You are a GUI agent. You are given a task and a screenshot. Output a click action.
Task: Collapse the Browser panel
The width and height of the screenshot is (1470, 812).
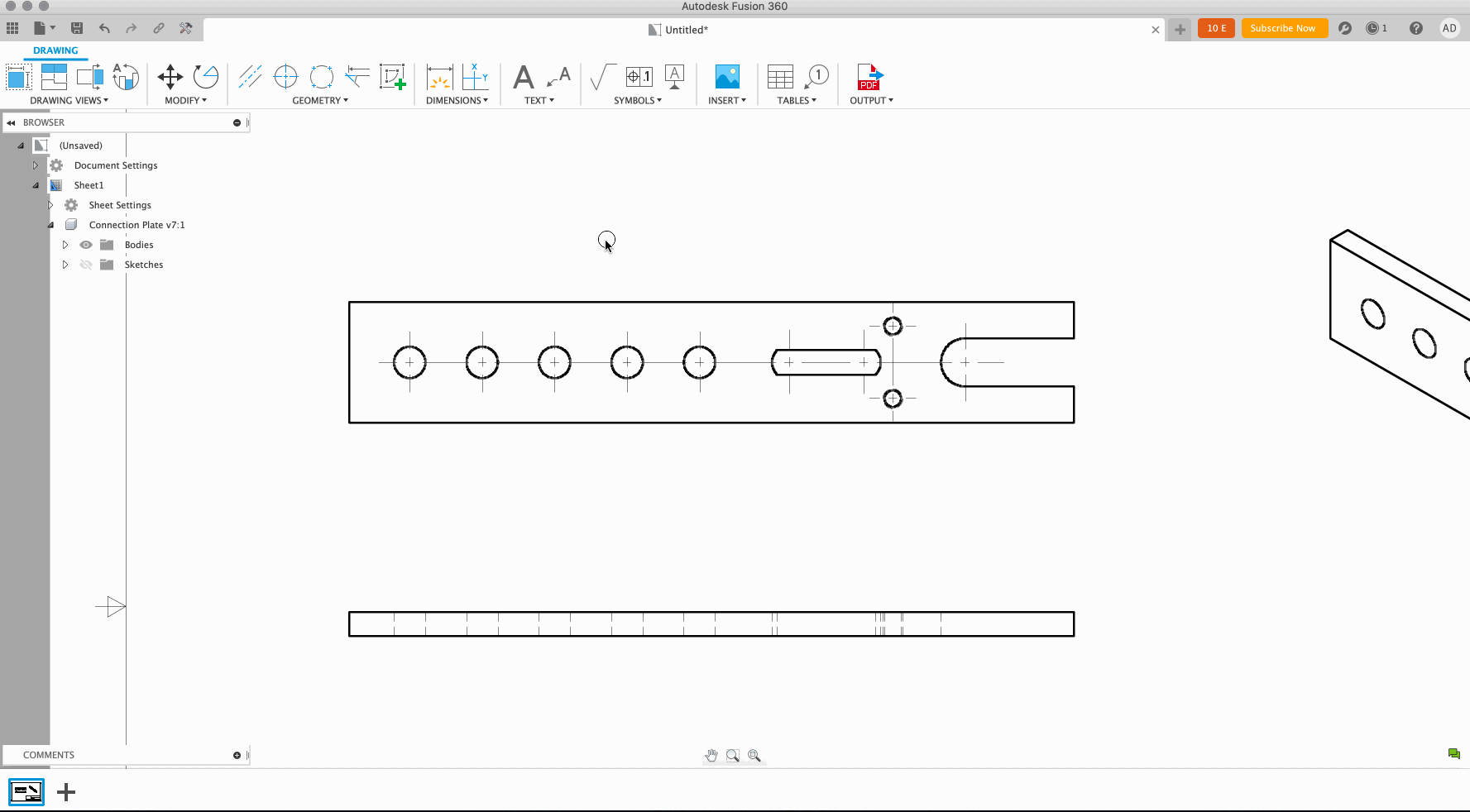pyautogui.click(x=11, y=122)
